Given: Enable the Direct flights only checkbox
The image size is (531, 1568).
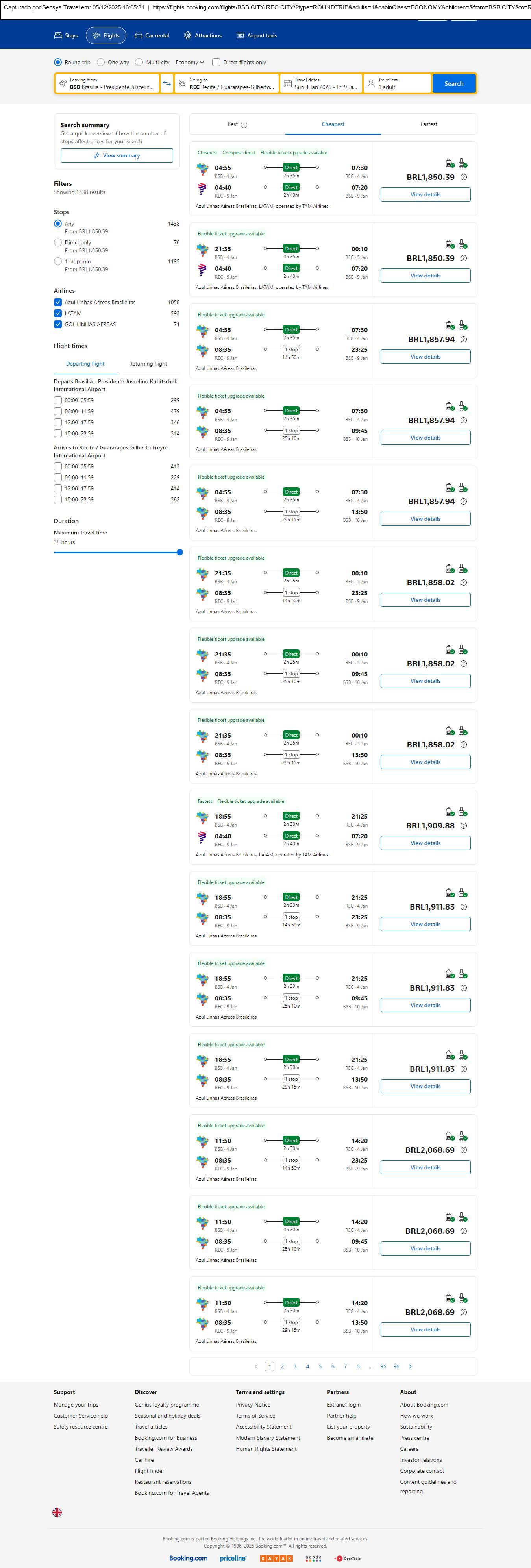Looking at the screenshot, I should point(216,62).
